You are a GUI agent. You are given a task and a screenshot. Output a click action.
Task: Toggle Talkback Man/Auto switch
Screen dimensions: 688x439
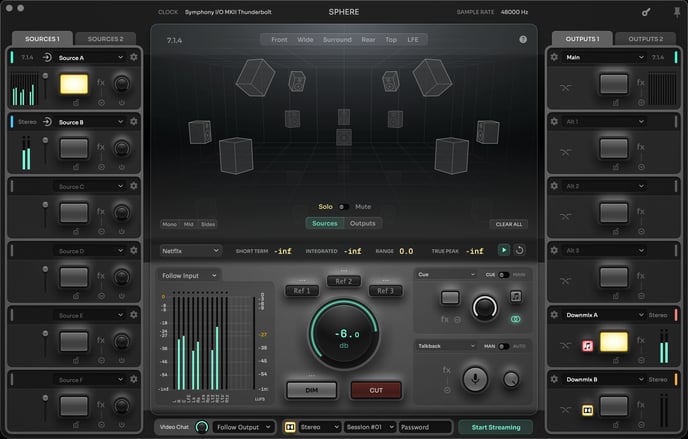pyautogui.click(x=504, y=346)
